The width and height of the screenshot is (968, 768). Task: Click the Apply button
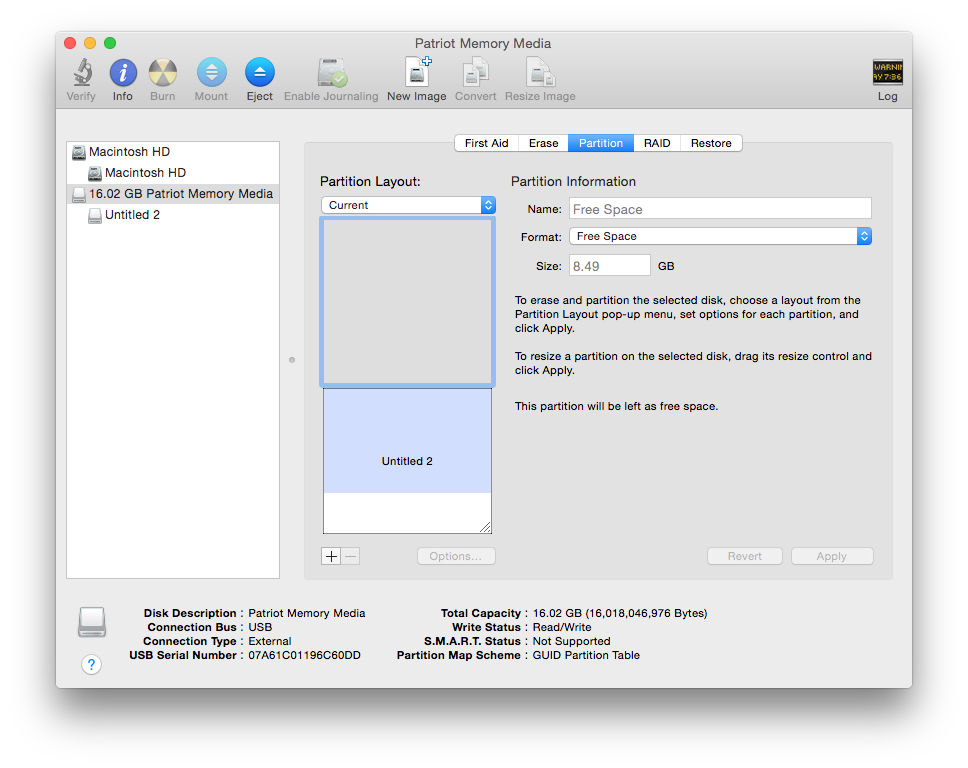click(x=832, y=556)
